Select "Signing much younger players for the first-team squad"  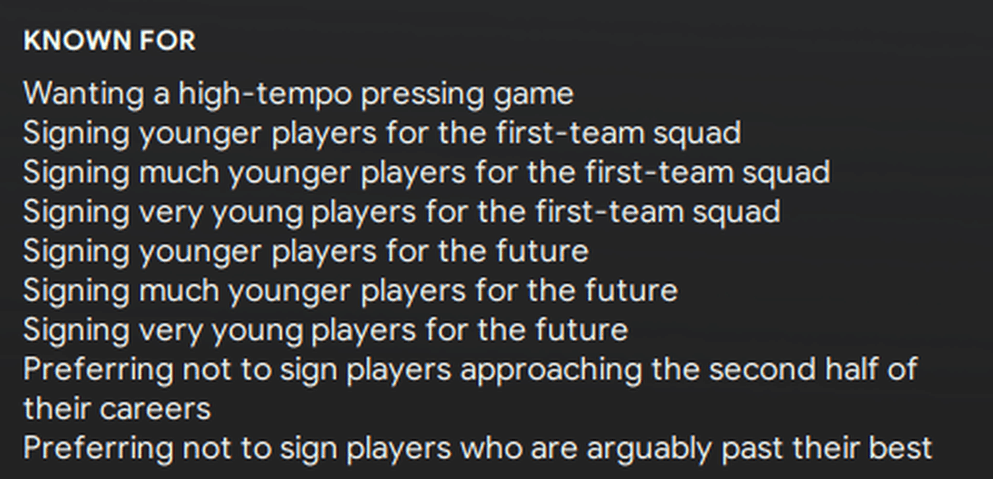[426, 172]
